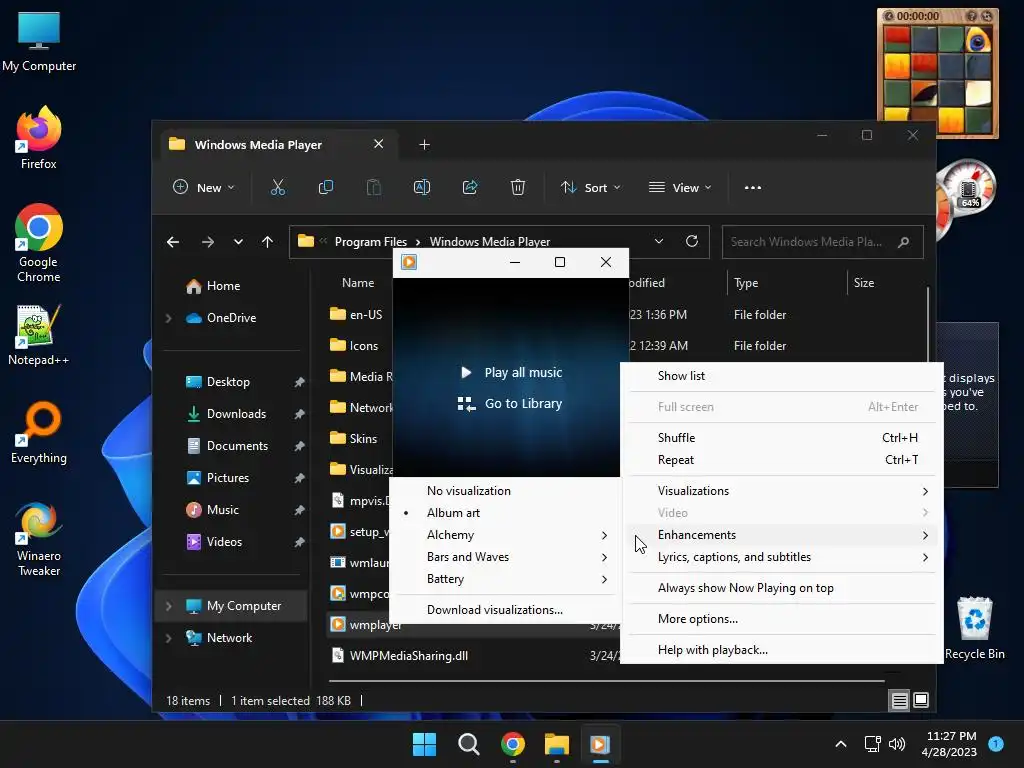Click the search magnifier icon in Explorer
The width and height of the screenshot is (1024, 768).
[904, 242]
